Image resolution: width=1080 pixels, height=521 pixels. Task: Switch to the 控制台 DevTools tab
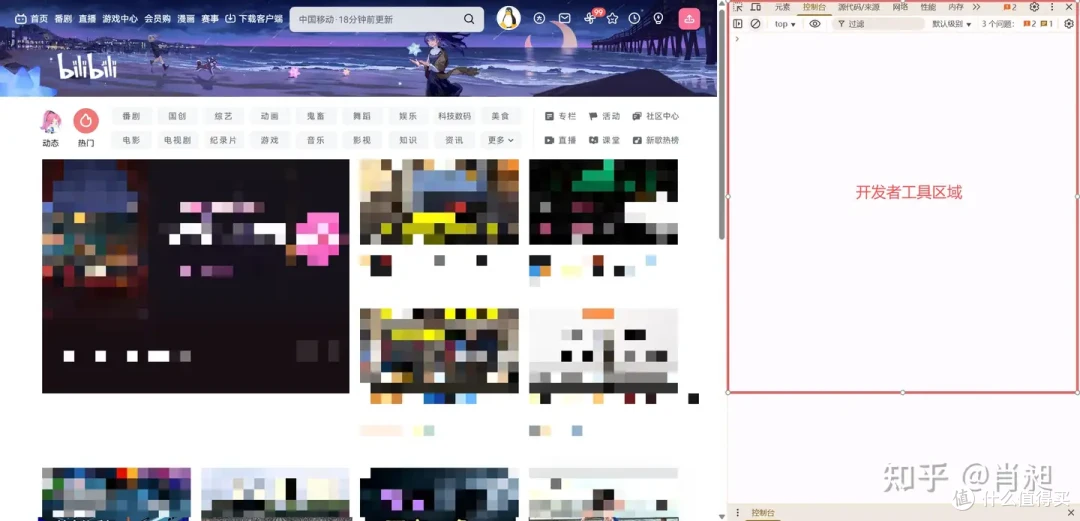[814, 7]
